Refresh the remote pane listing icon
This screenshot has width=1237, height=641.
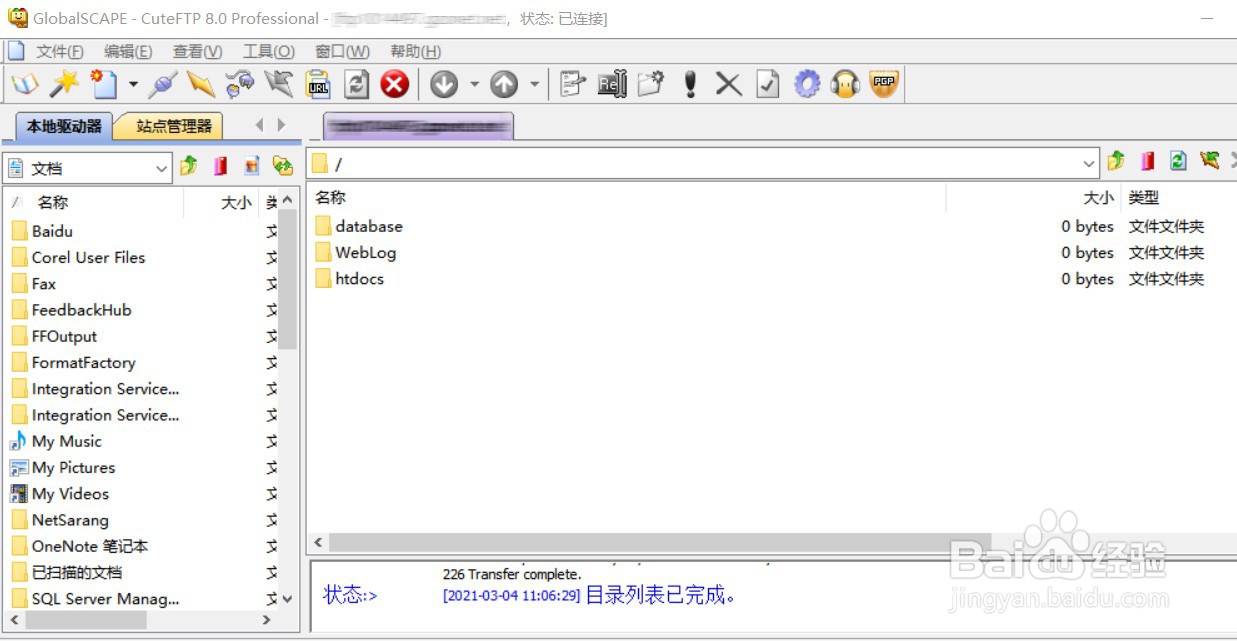click(x=1179, y=160)
